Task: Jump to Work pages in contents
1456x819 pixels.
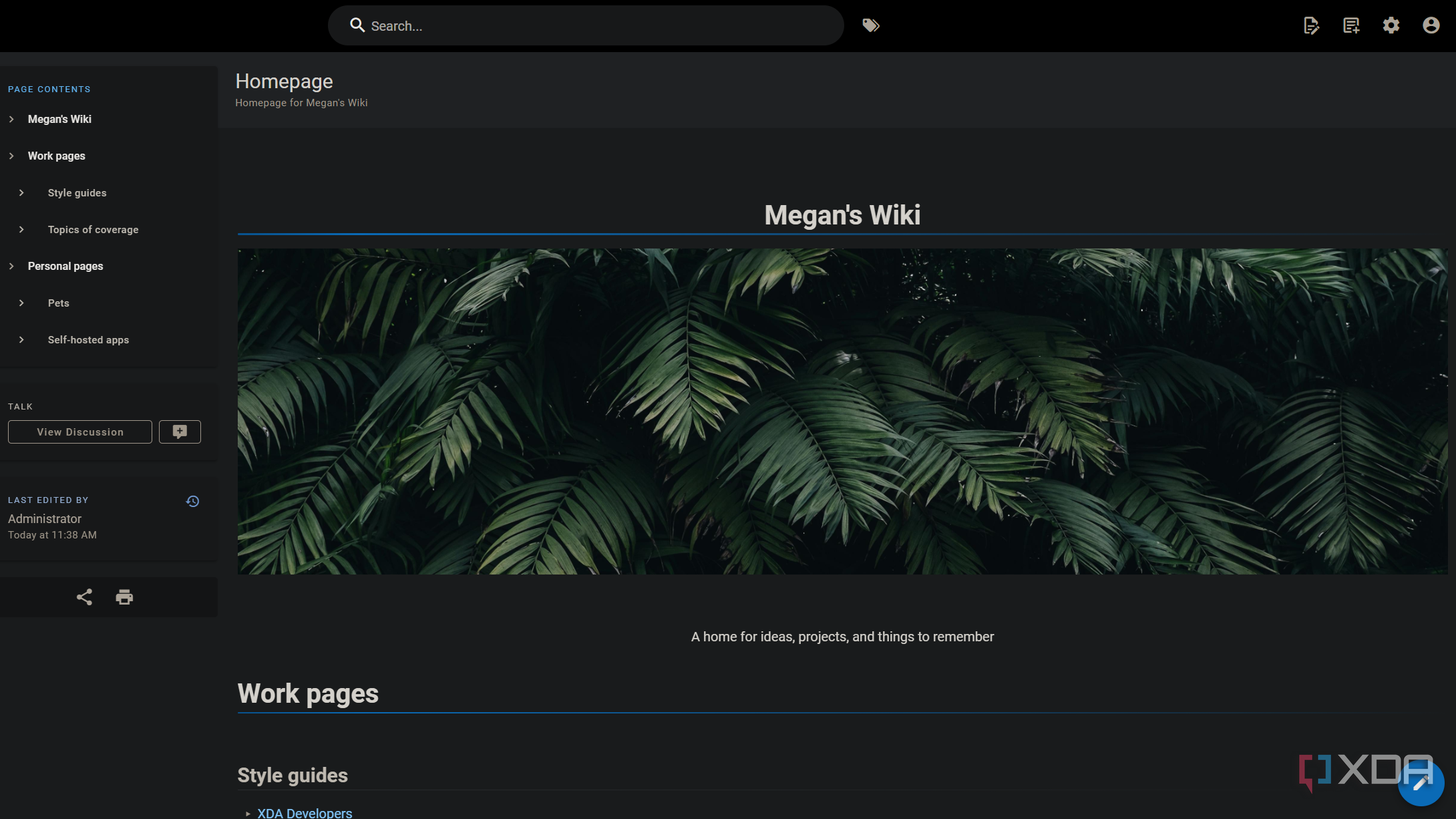Action: [x=57, y=156]
